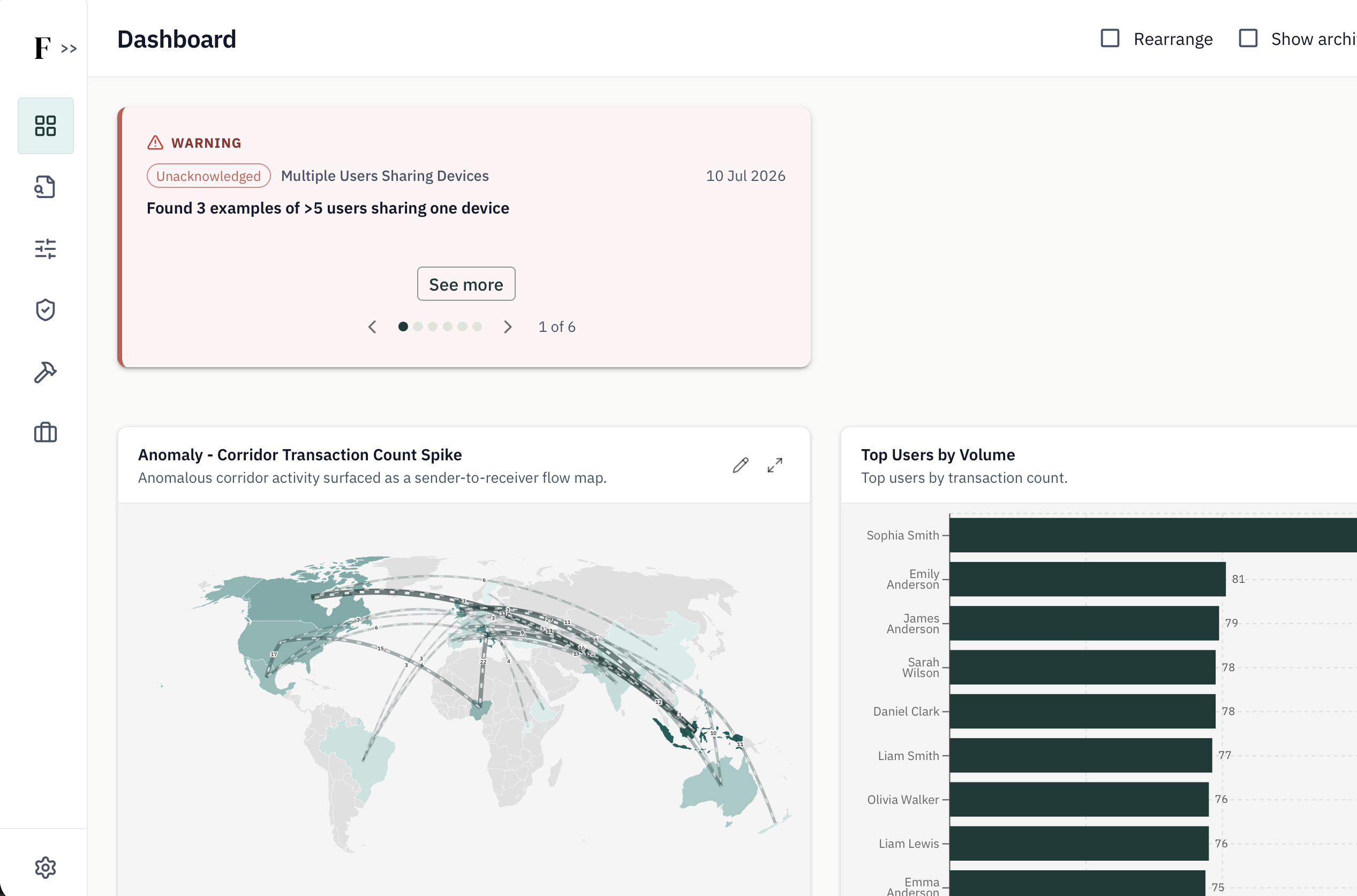Viewport: 1357px width, 896px height.
Task: Select the second carousel dot
Action: (418, 326)
